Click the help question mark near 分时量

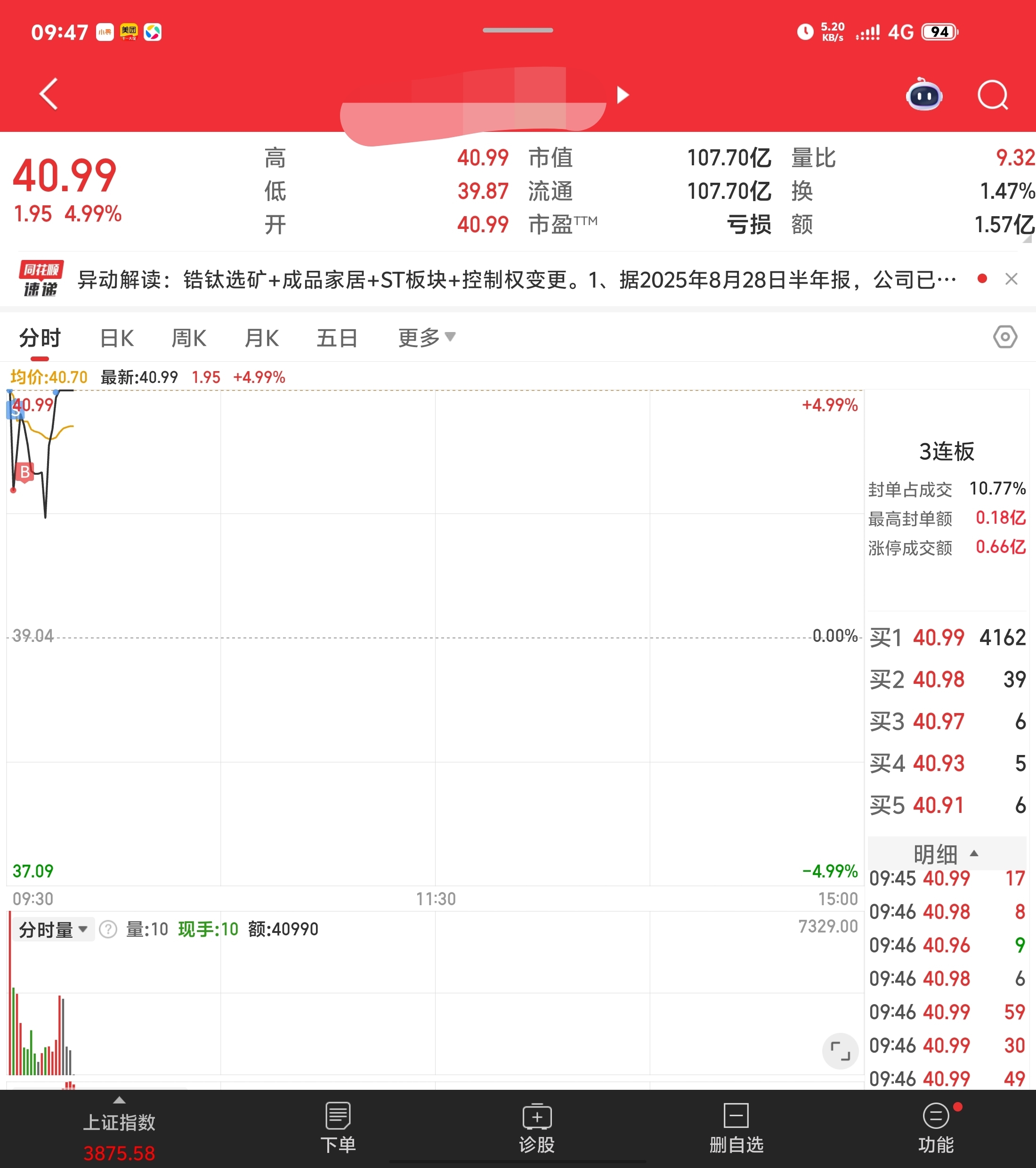click(x=108, y=930)
